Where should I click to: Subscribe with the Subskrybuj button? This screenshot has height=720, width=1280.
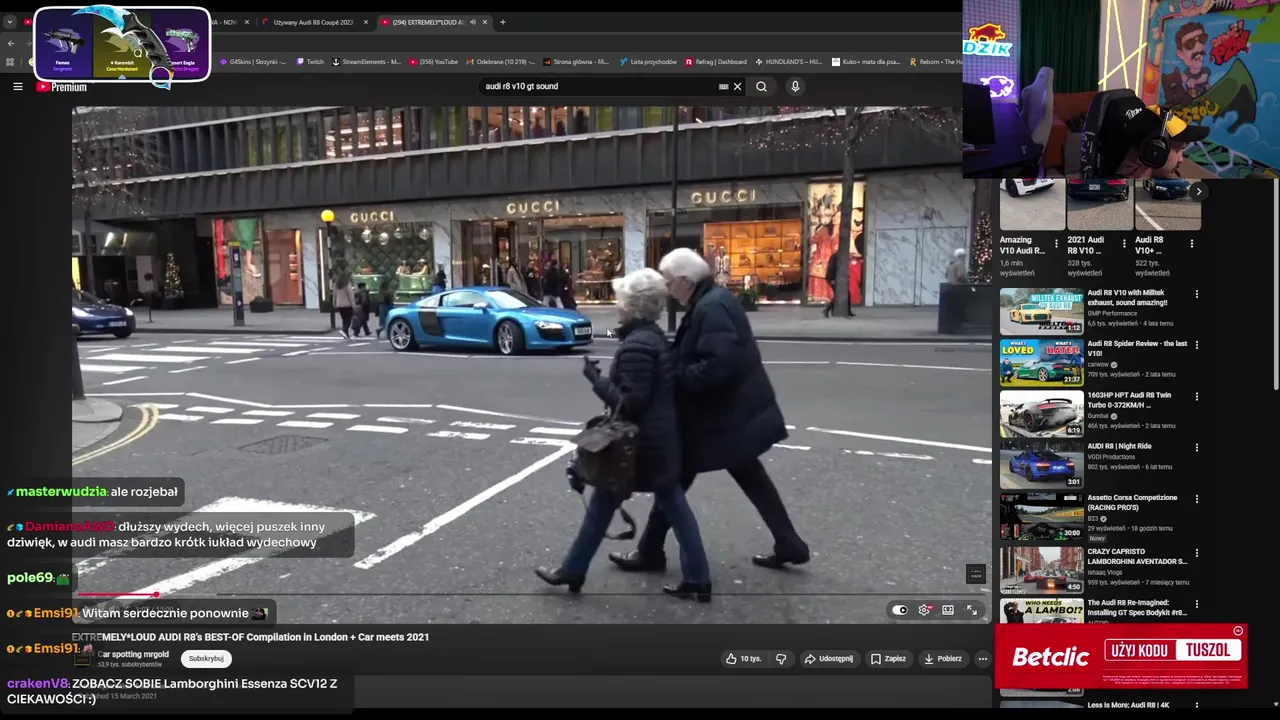[206, 659]
